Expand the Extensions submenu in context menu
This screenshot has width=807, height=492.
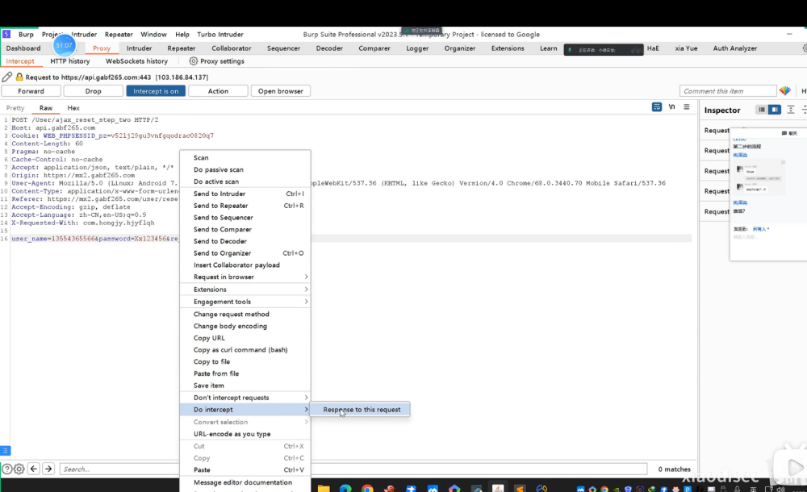tap(245, 289)
